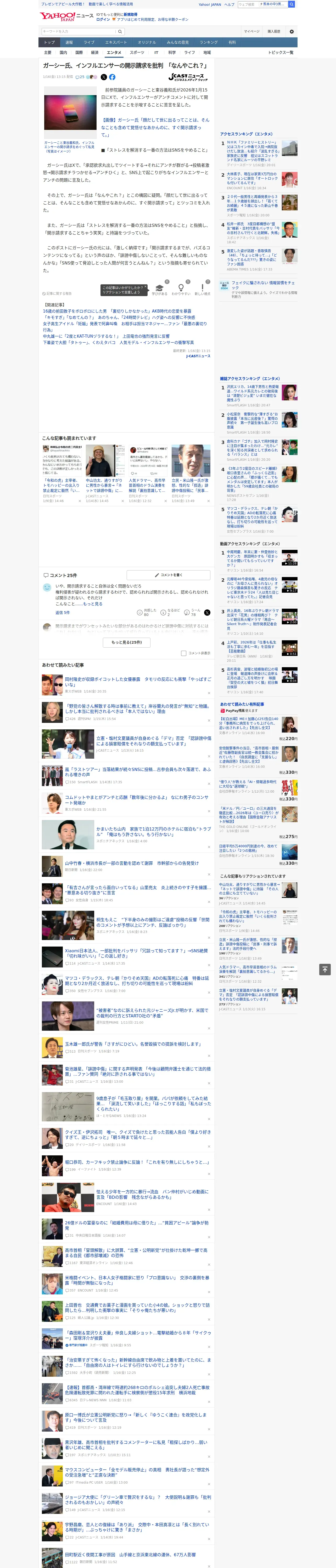Select the トップ navigation tab
The image size is (336, 1568).
pos(49,43)
